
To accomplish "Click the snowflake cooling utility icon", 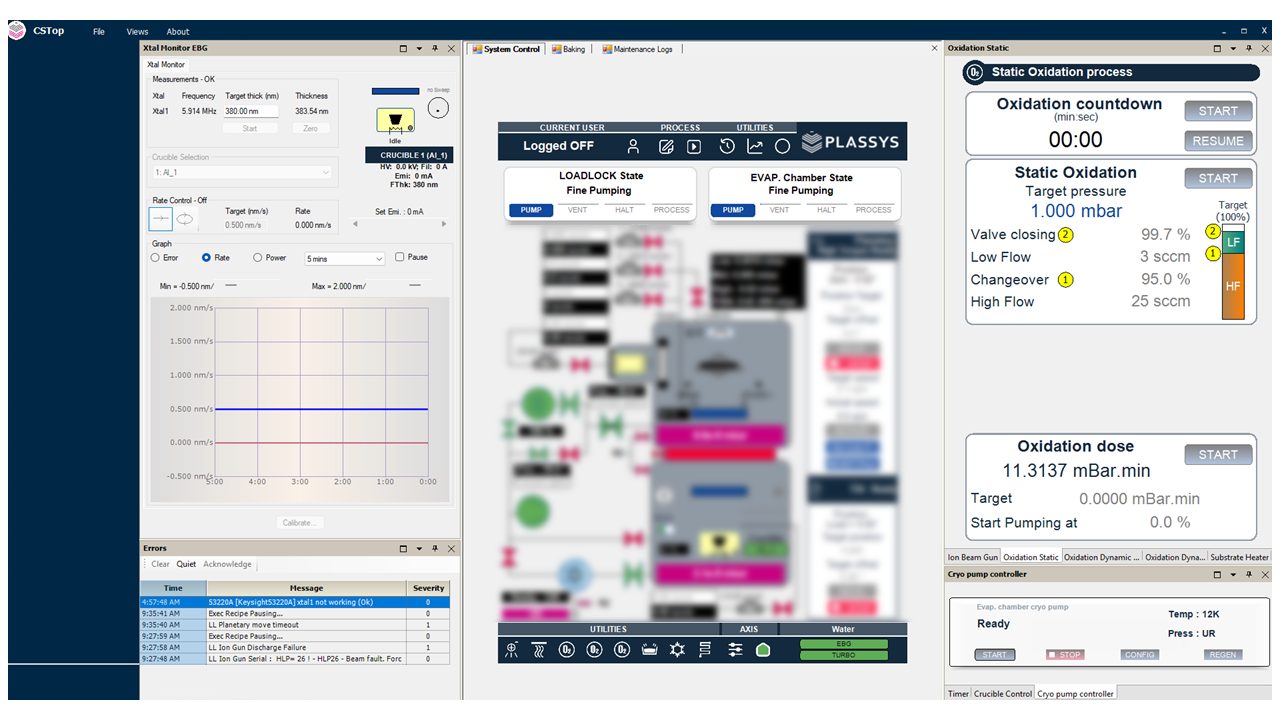I will tap(678, 650).
